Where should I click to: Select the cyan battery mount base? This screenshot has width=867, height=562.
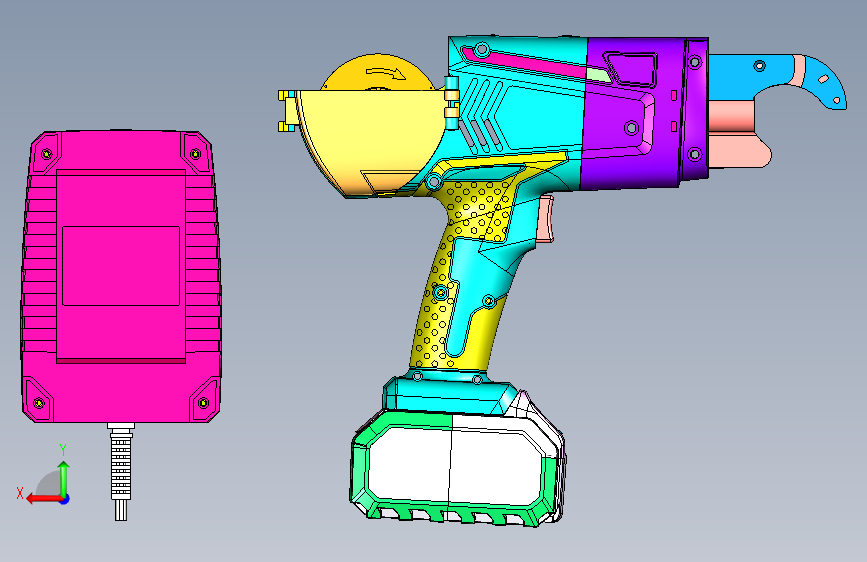click(451, 394)
